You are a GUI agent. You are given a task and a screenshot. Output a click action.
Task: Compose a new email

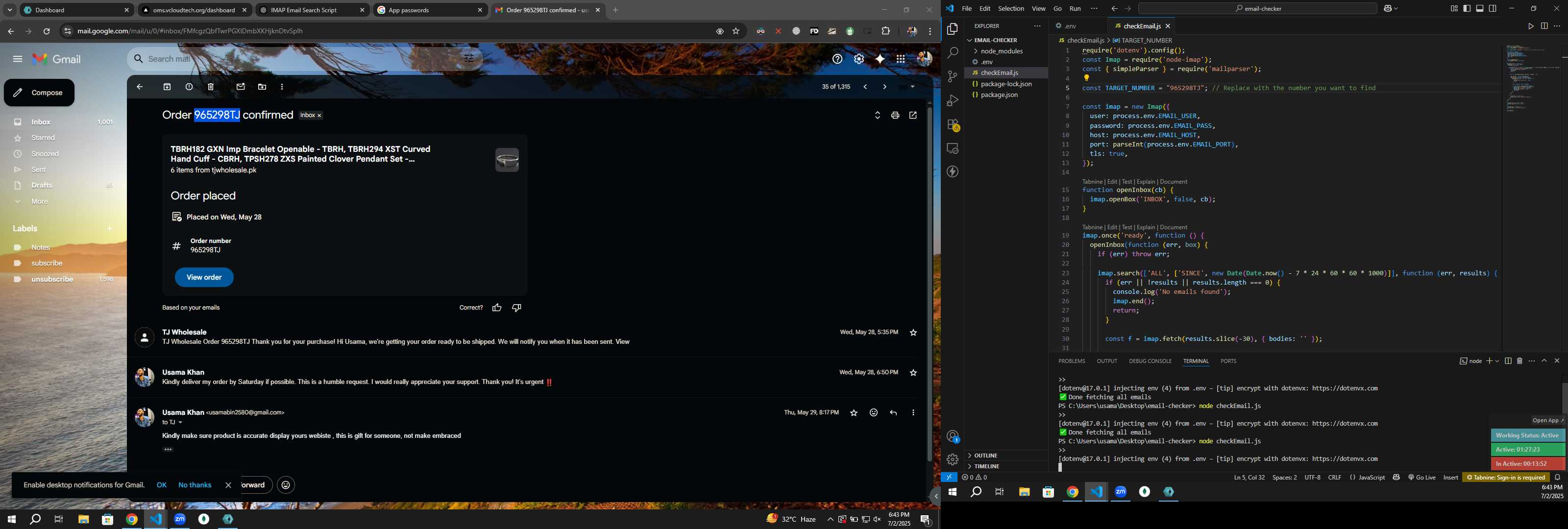(40, 93)
